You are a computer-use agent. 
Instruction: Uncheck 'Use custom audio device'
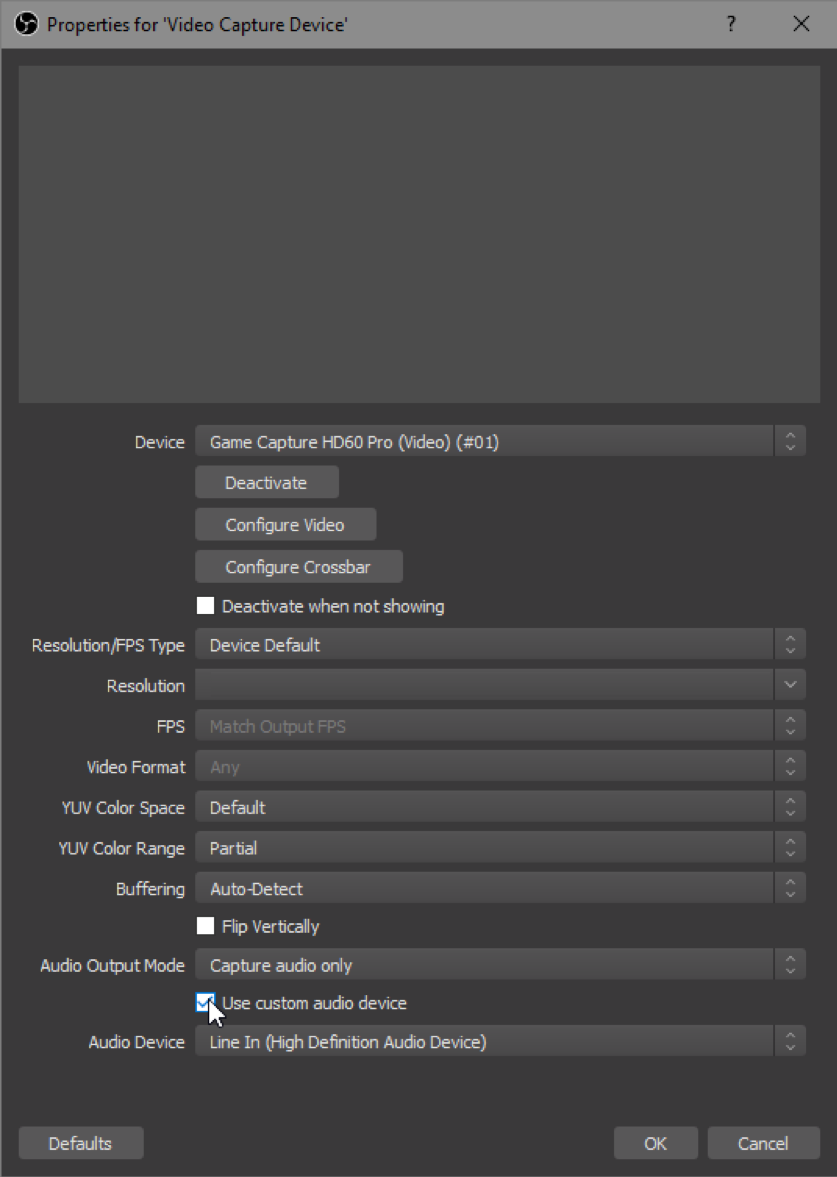[x=206, y=1002]
